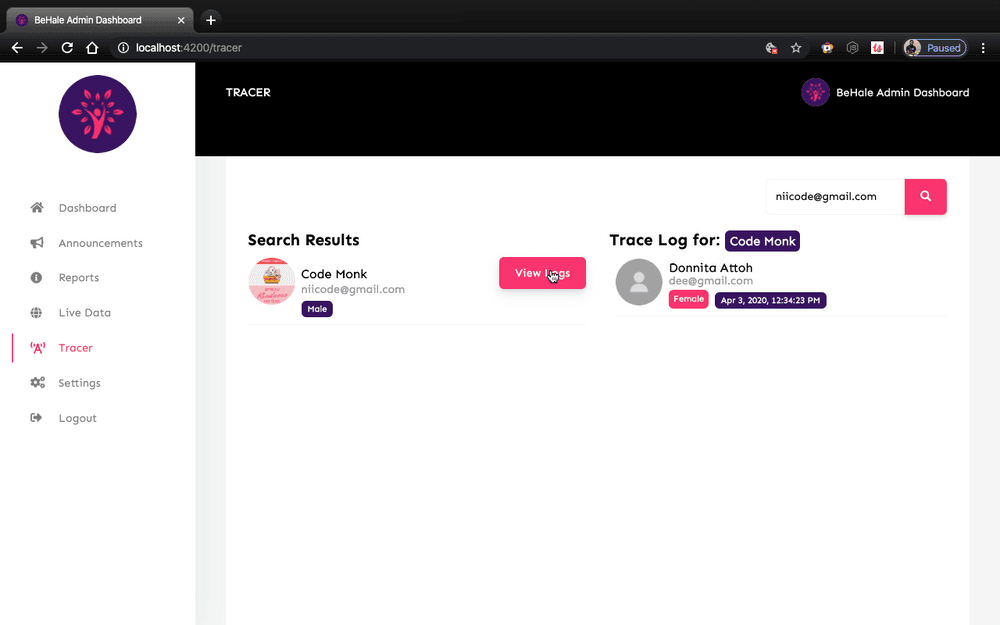Click the Logout arrow icon
The height and width of the screenshot is (625, 1000).
tap(37, 418)
